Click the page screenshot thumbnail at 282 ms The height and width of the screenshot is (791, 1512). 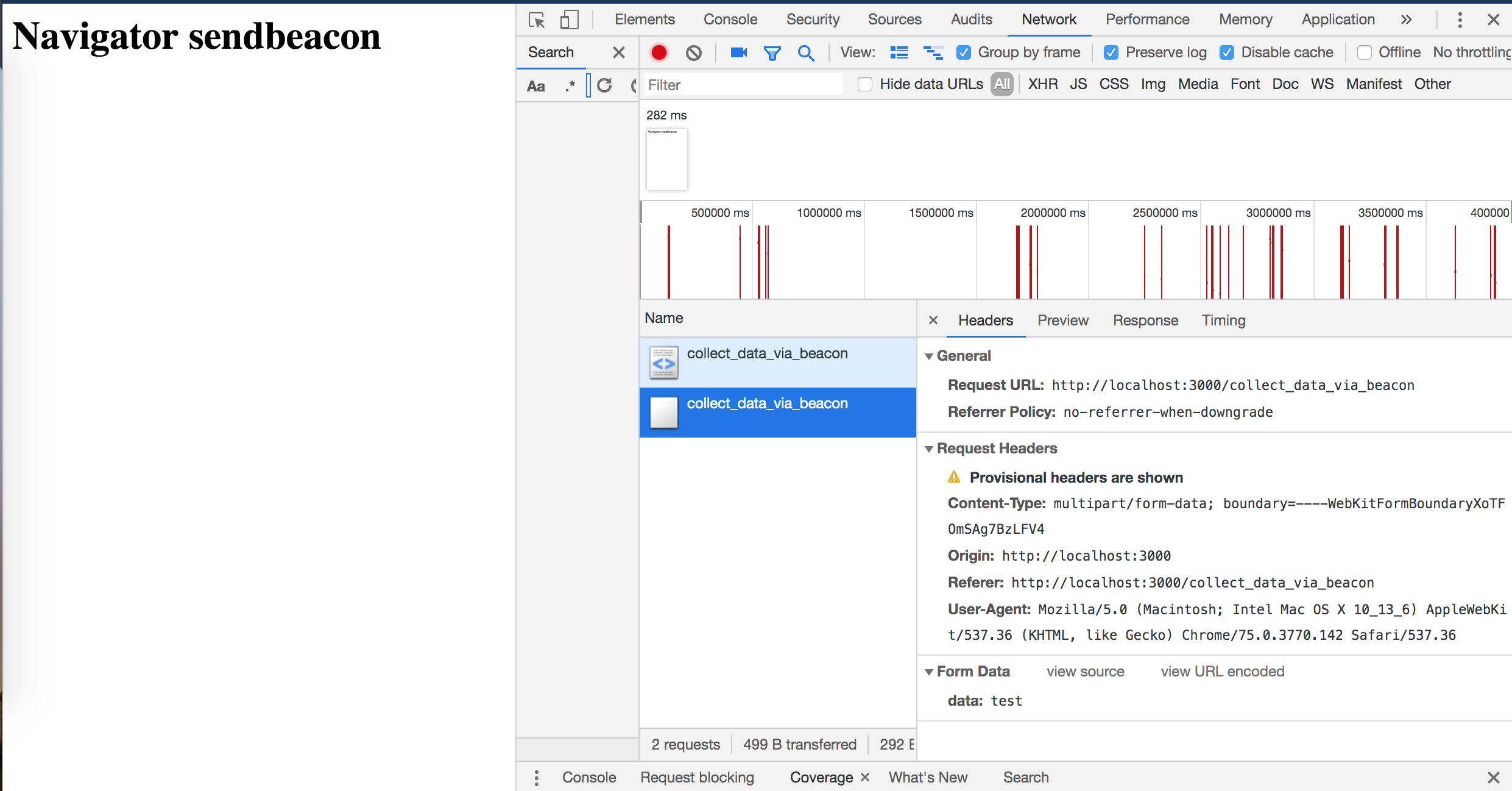[666, 160]
